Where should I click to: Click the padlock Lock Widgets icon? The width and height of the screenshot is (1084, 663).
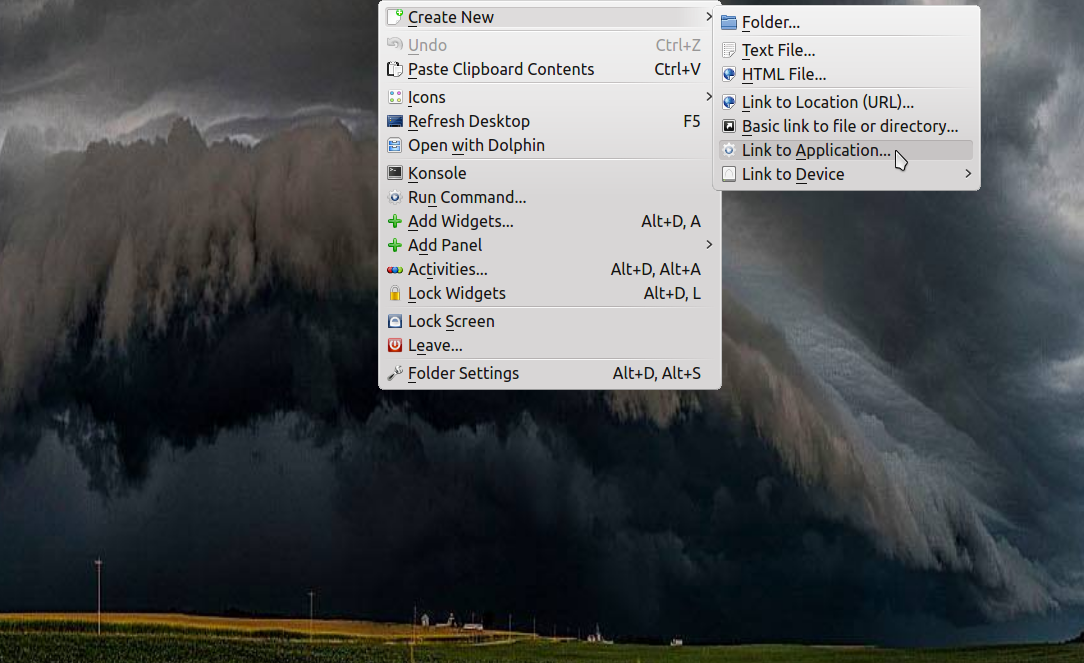click(395, 293)
